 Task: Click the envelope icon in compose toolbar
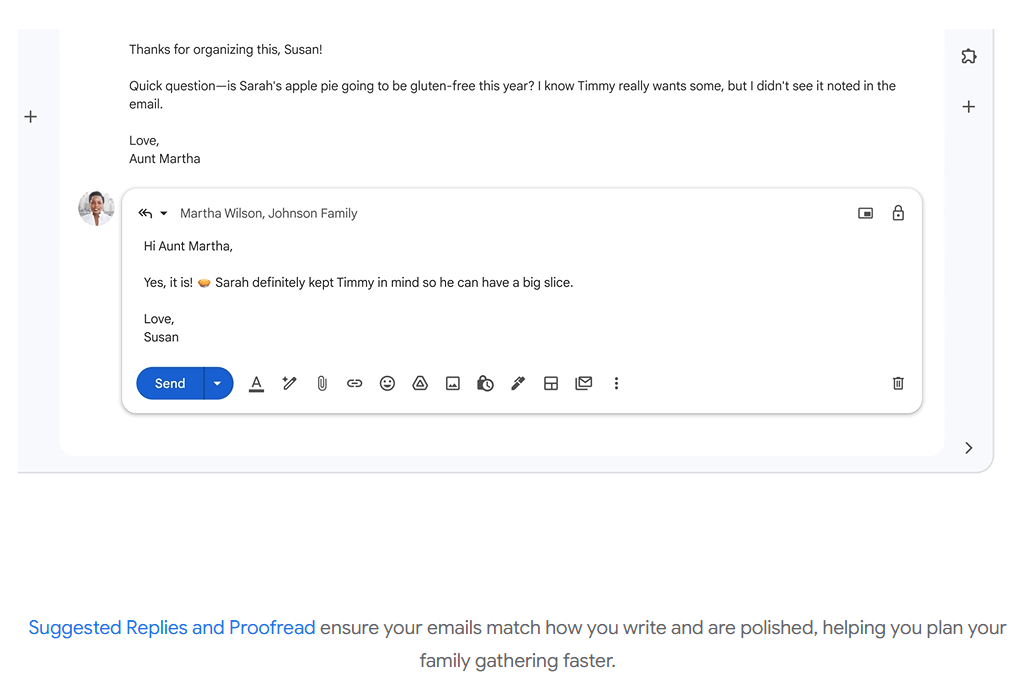[x=584, y=383]
